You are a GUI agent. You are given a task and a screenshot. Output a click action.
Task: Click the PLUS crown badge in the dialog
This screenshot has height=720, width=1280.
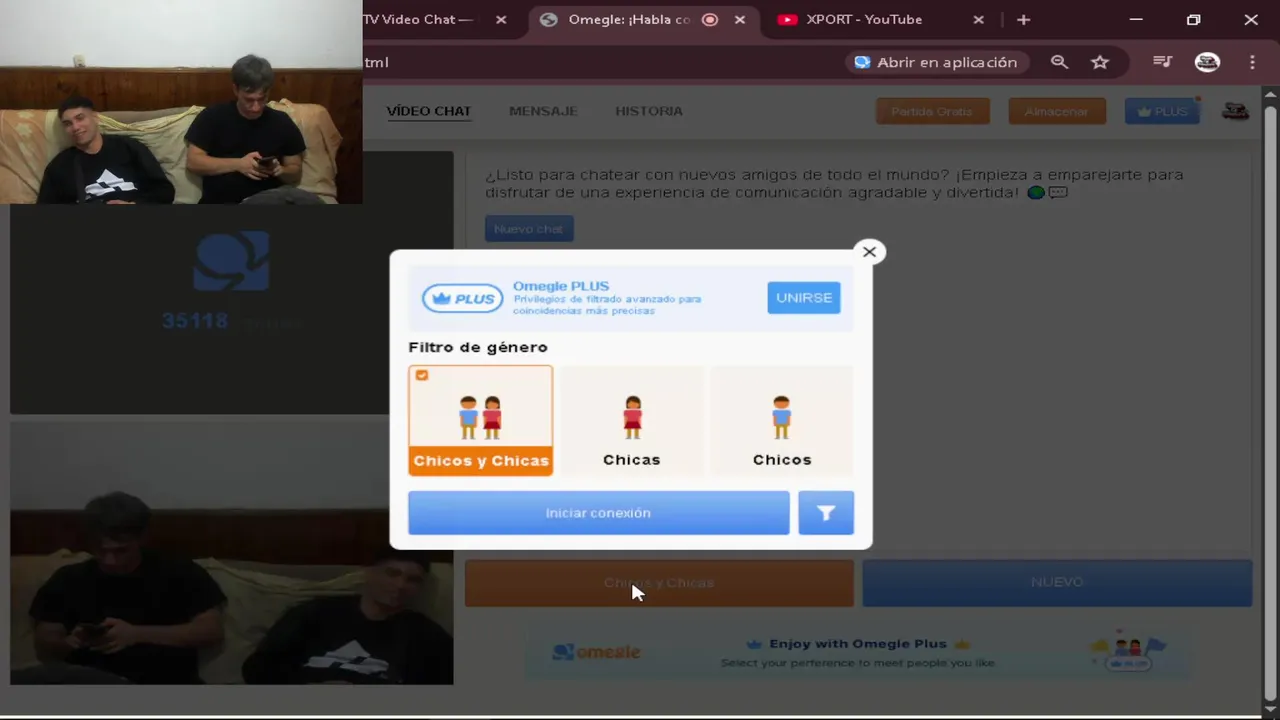point(462,298)
